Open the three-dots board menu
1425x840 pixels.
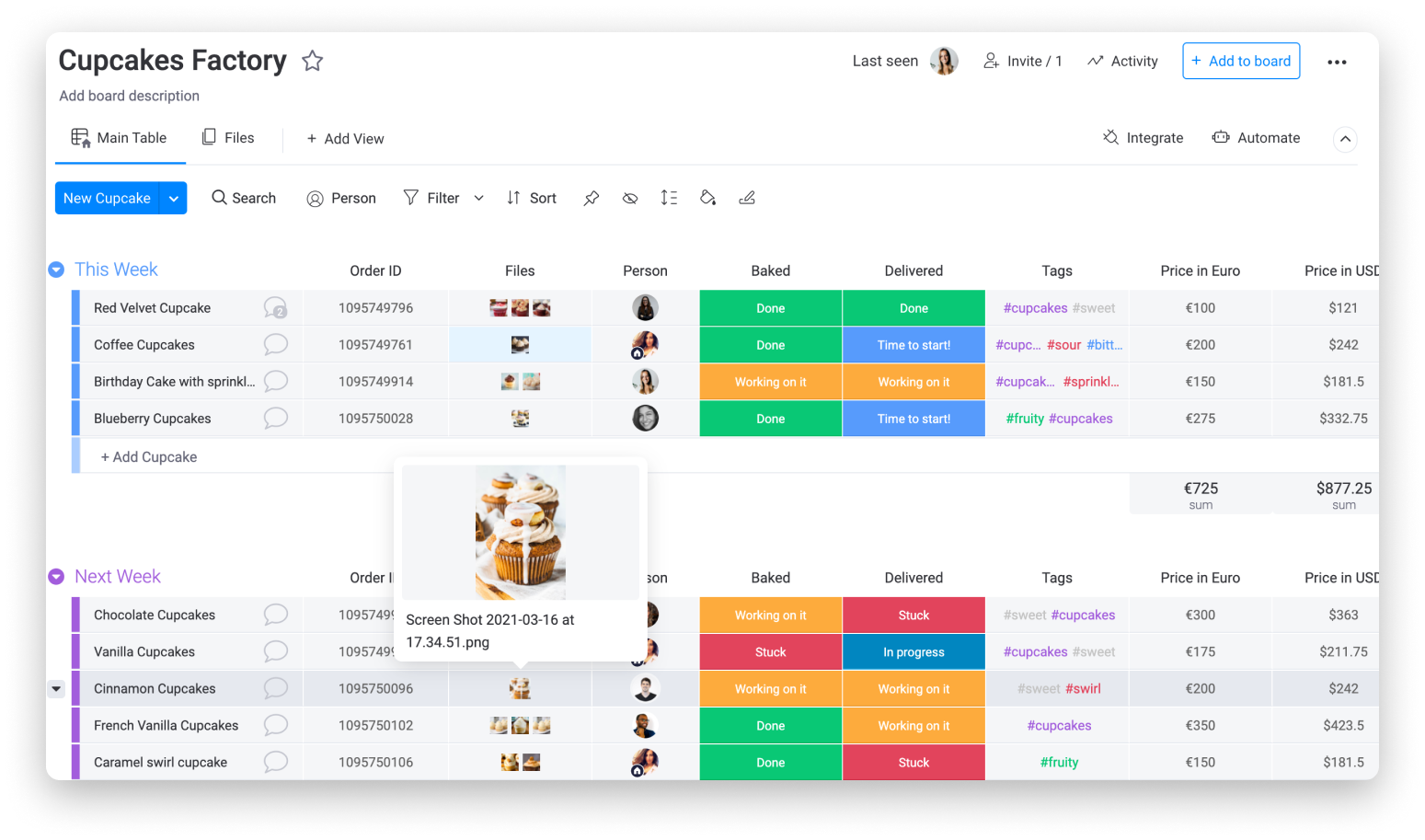[x=1337, y=62]
